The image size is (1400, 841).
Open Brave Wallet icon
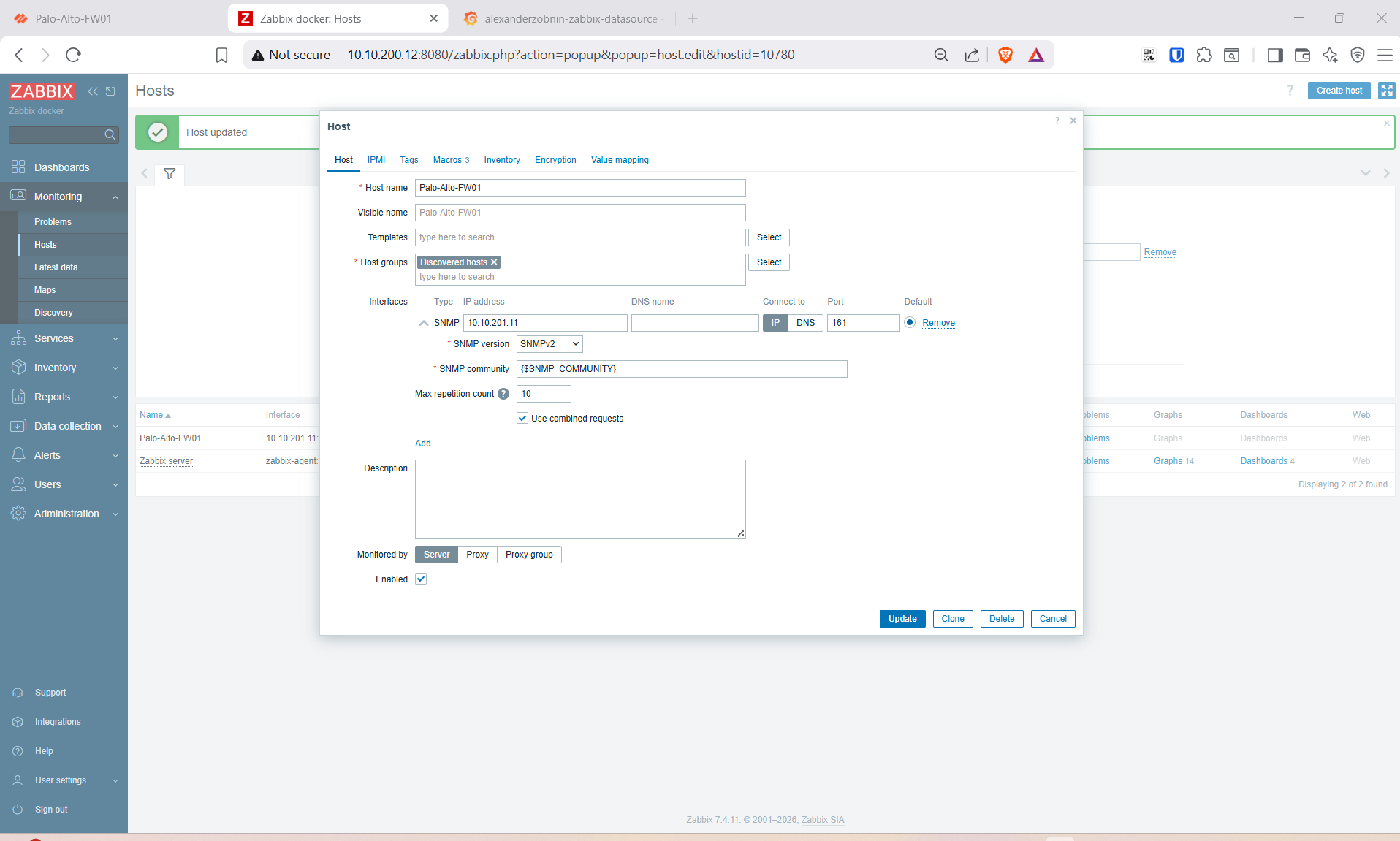1302,55
